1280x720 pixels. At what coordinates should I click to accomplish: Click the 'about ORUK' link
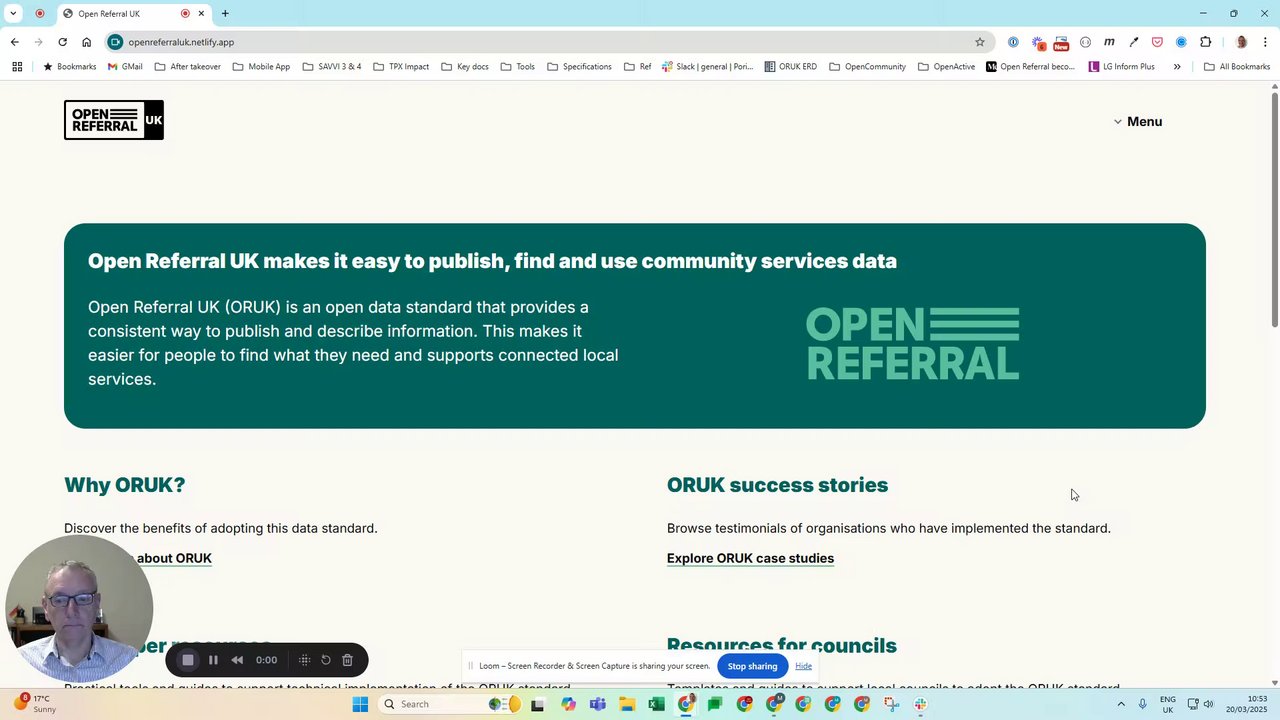click(174, 558)
